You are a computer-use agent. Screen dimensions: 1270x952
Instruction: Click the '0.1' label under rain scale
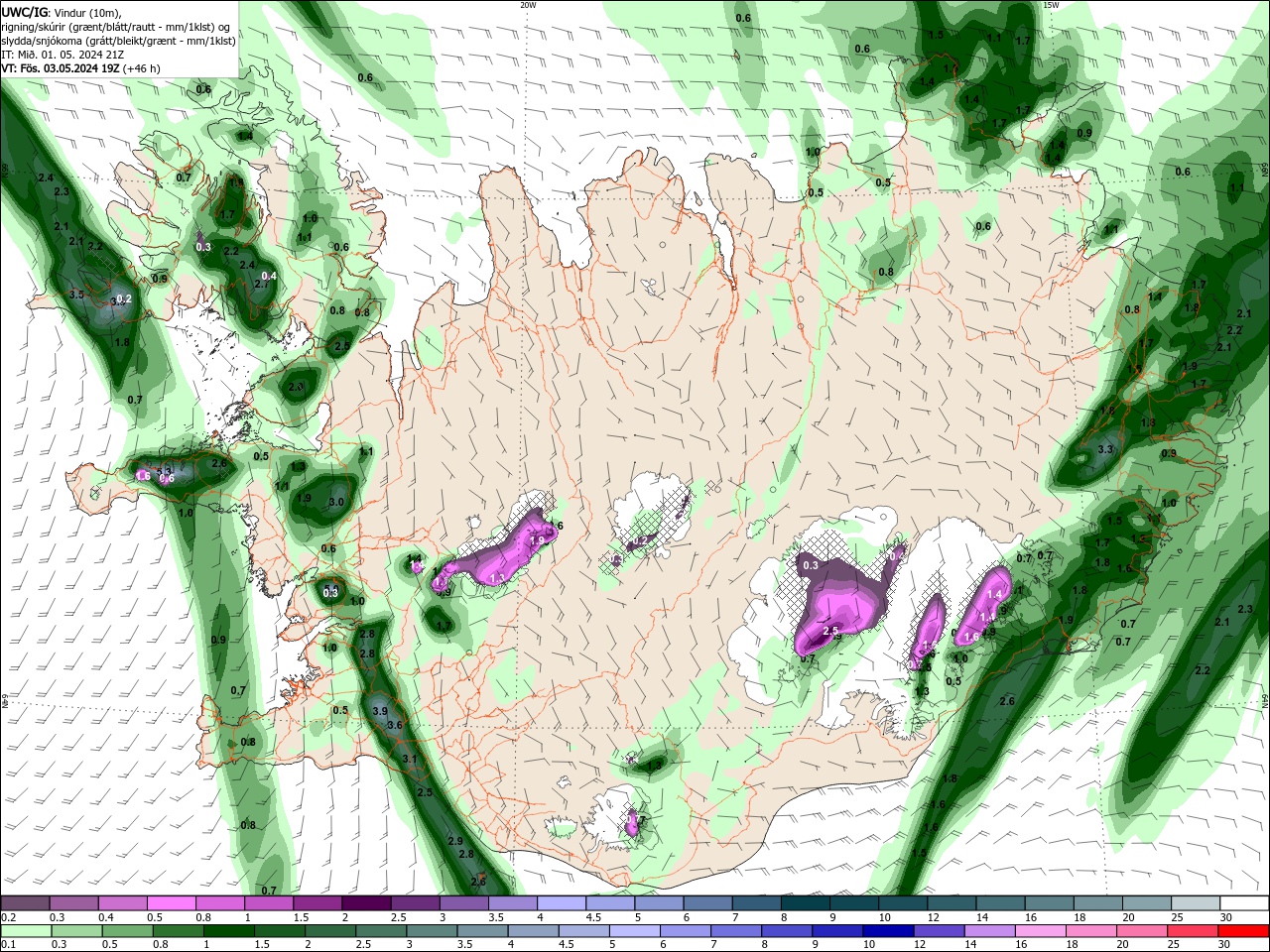coord(9,944)
